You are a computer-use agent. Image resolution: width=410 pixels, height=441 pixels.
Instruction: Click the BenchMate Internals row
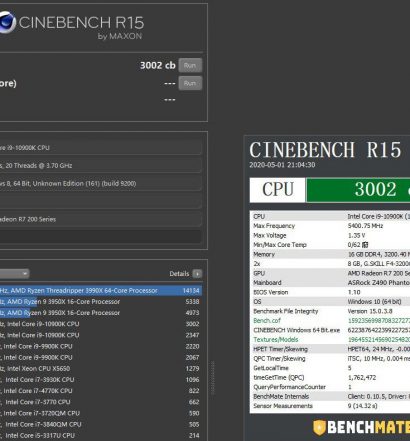click(x=330, y=397)
